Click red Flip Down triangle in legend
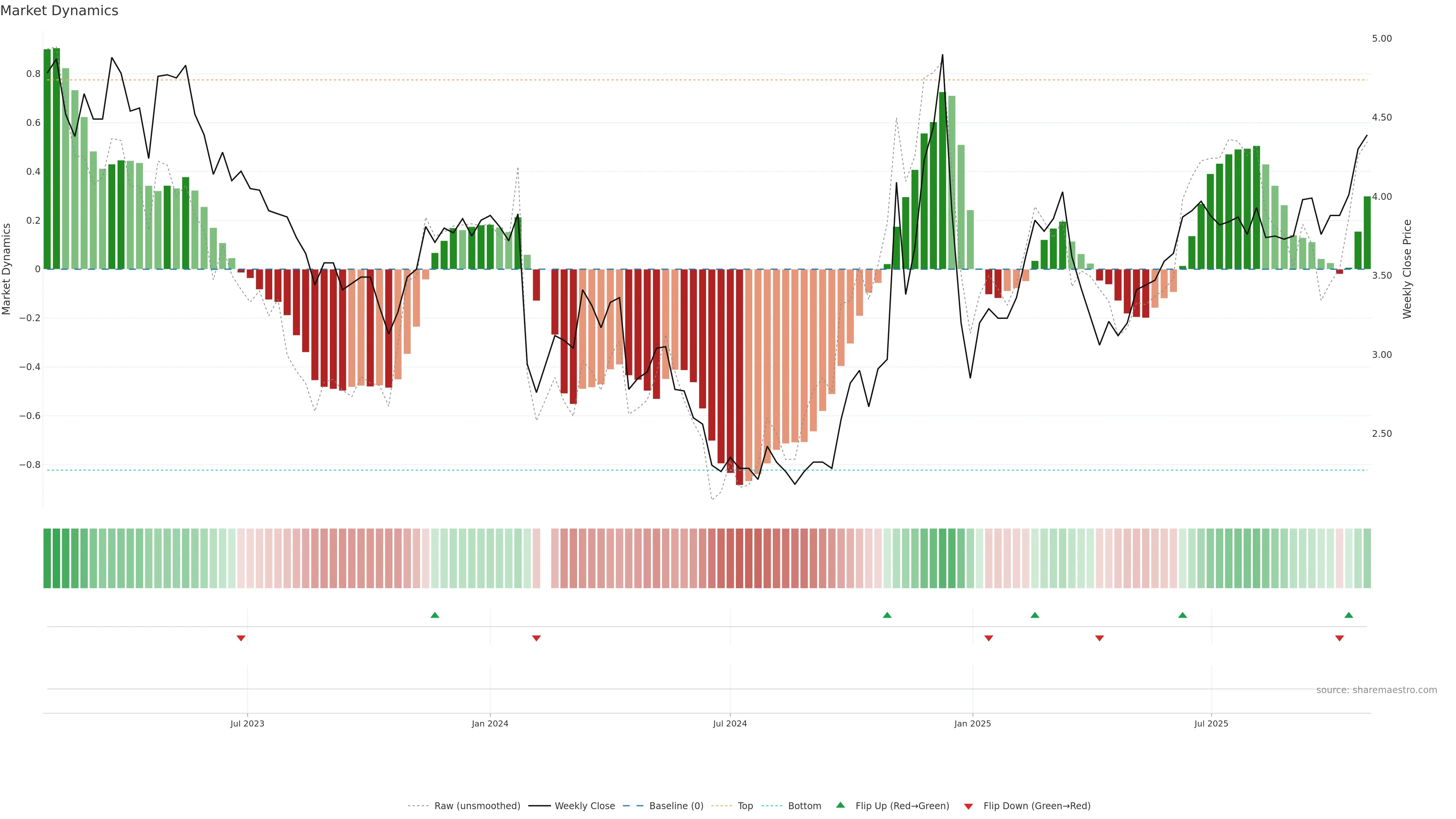Screen dimensions: 1456x819 click(x=968, y=806)
